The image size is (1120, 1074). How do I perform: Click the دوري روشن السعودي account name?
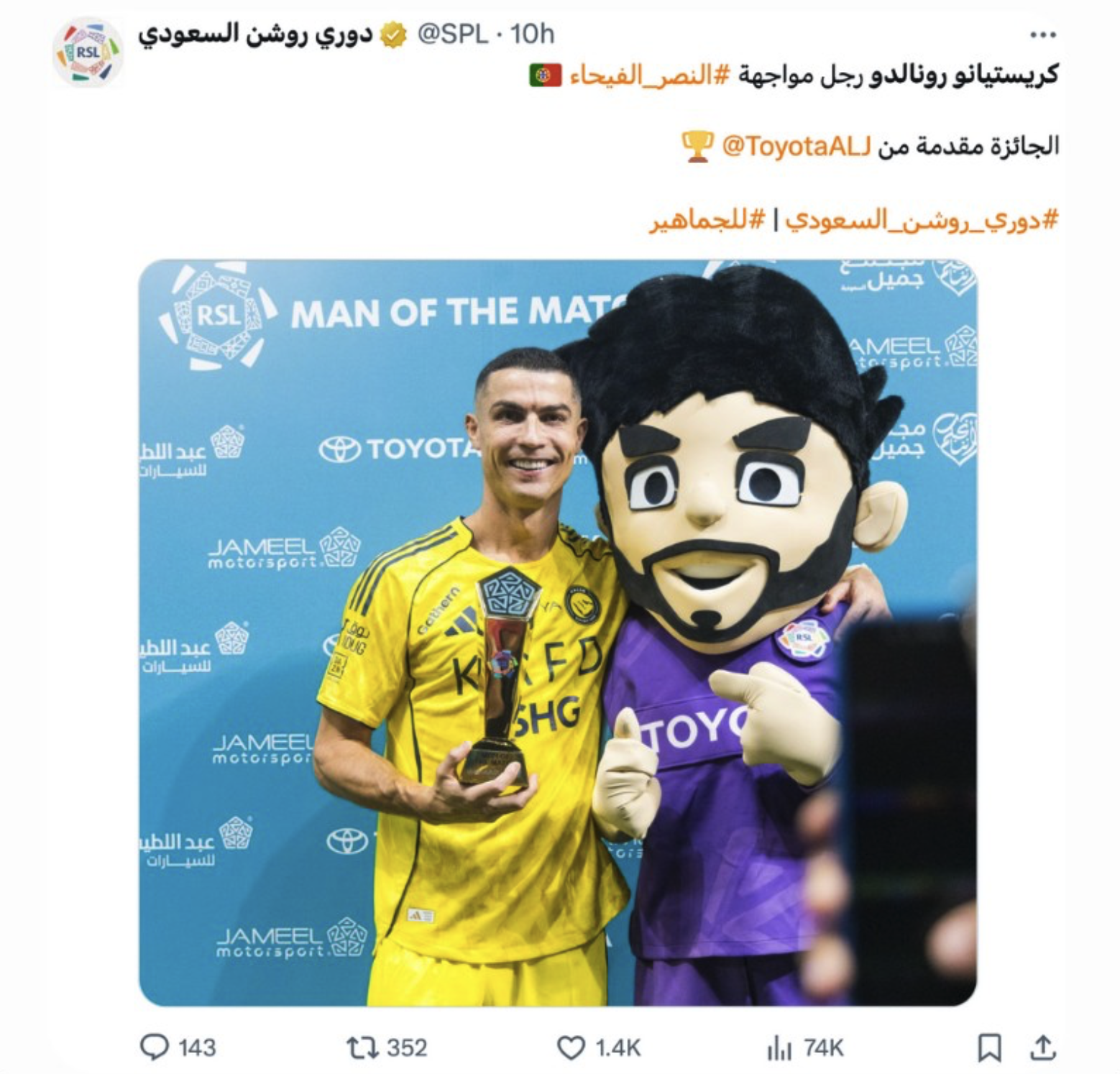pos(256,34)
